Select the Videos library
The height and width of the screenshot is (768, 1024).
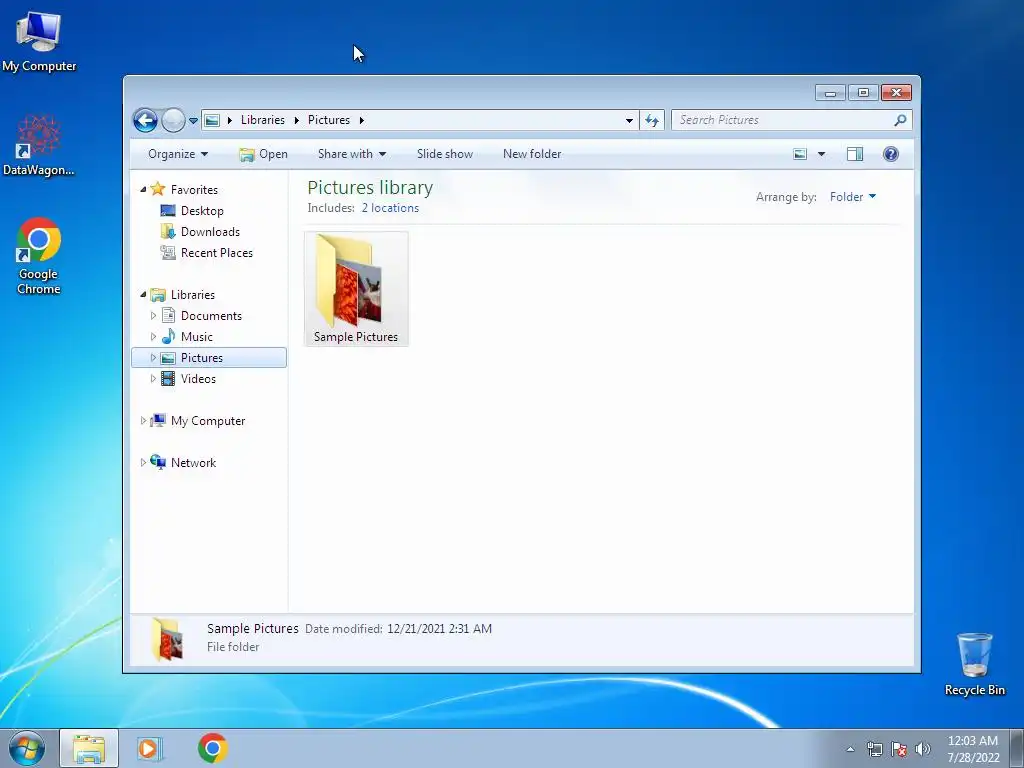pyautogui.click(x=198, y=379)
